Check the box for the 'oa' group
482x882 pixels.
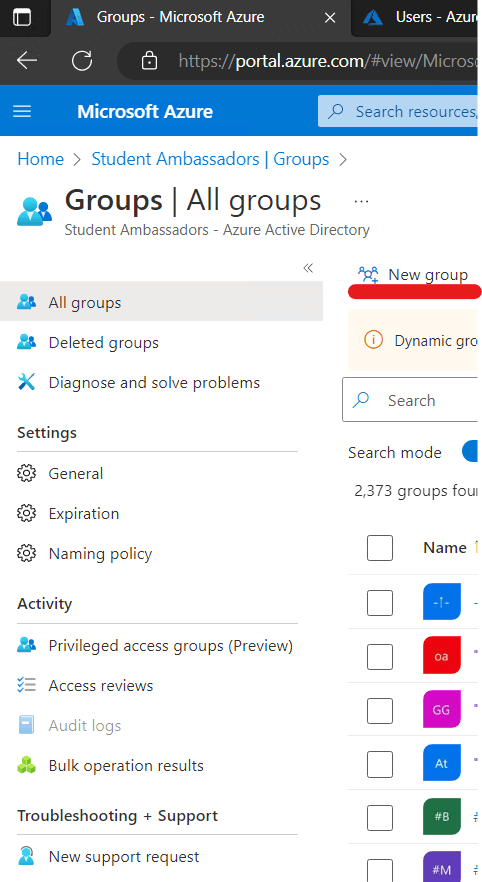(x=380, y=656)
